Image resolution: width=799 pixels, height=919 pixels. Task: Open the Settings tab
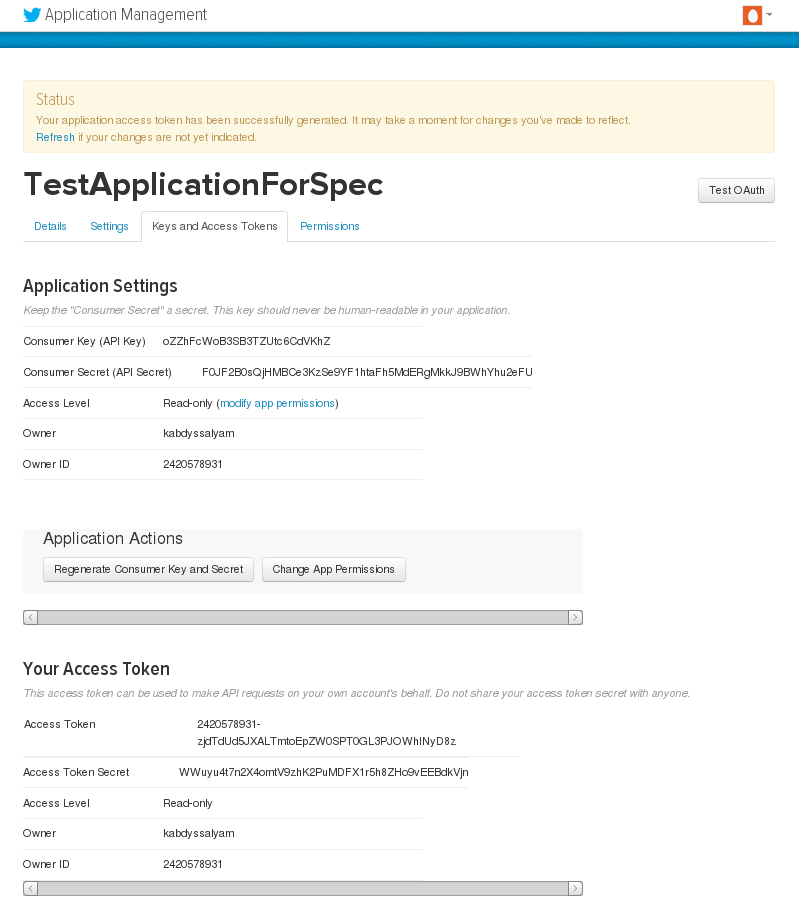pos(109,226)
